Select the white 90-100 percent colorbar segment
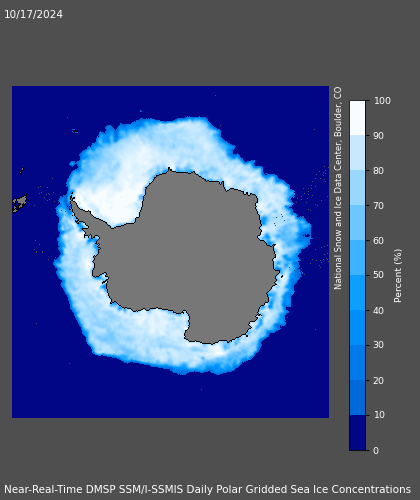The height and width of the screenshot is (500, 420). [357, 118]
